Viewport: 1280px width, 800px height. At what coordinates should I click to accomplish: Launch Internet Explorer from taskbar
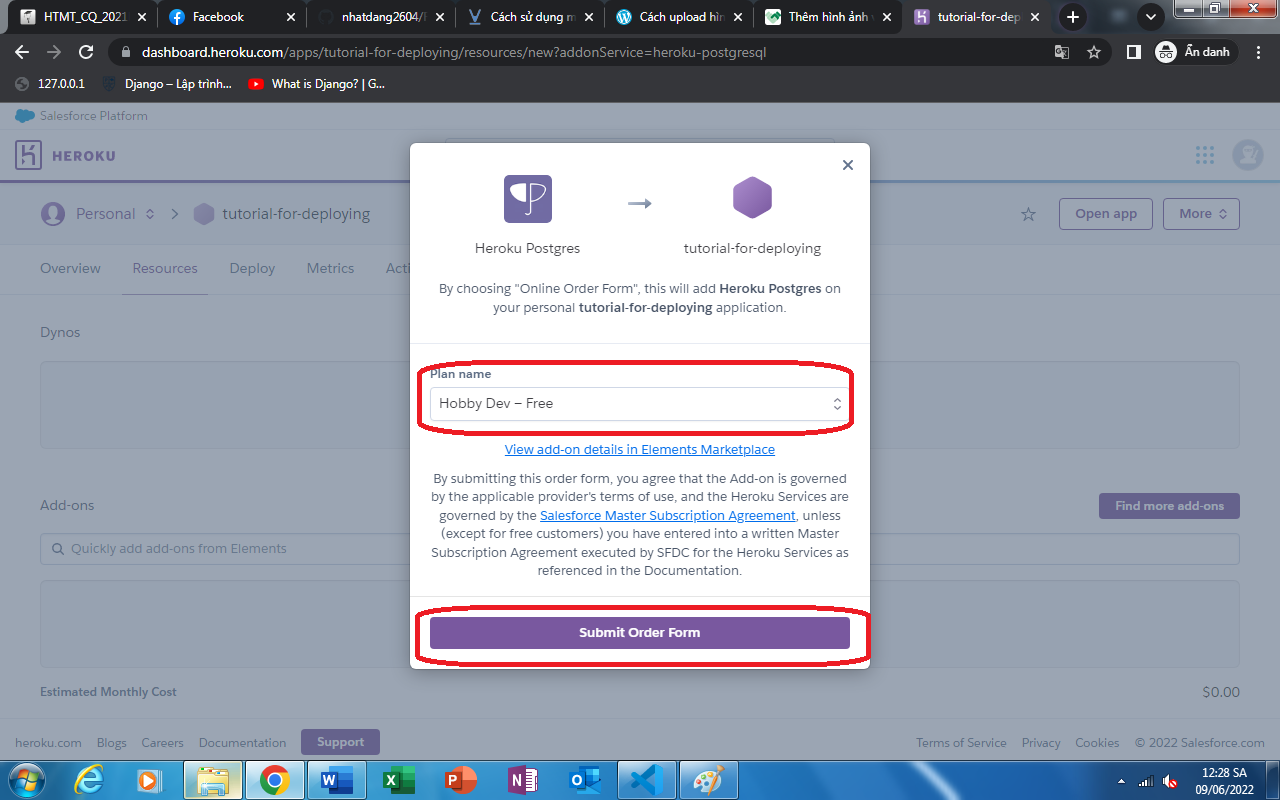[x=91, y=780]
